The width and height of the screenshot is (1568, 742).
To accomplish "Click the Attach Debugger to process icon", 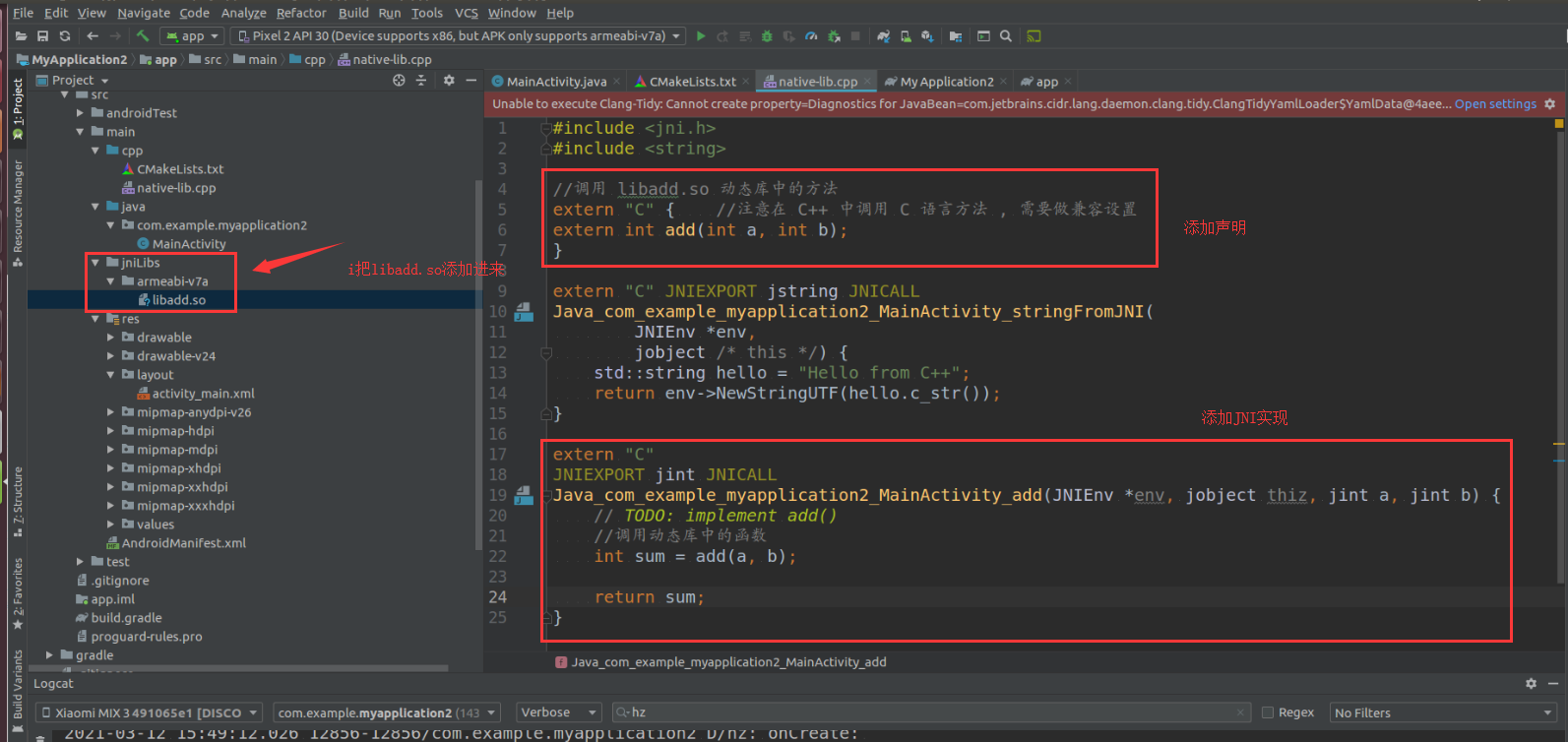I will pyautogui.click(x=834, y=36).
